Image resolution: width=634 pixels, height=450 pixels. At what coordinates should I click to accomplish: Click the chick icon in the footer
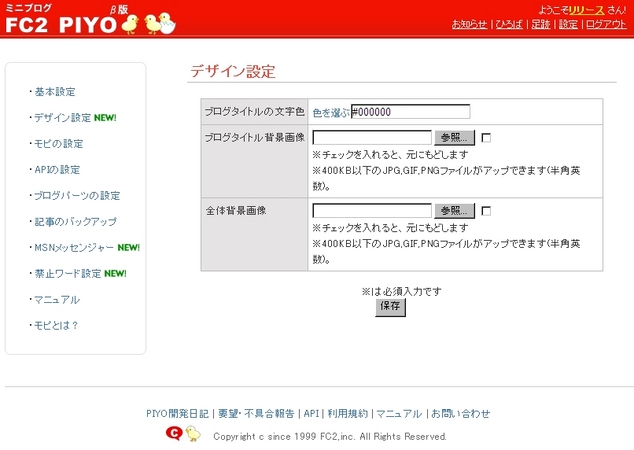[193, 433]
